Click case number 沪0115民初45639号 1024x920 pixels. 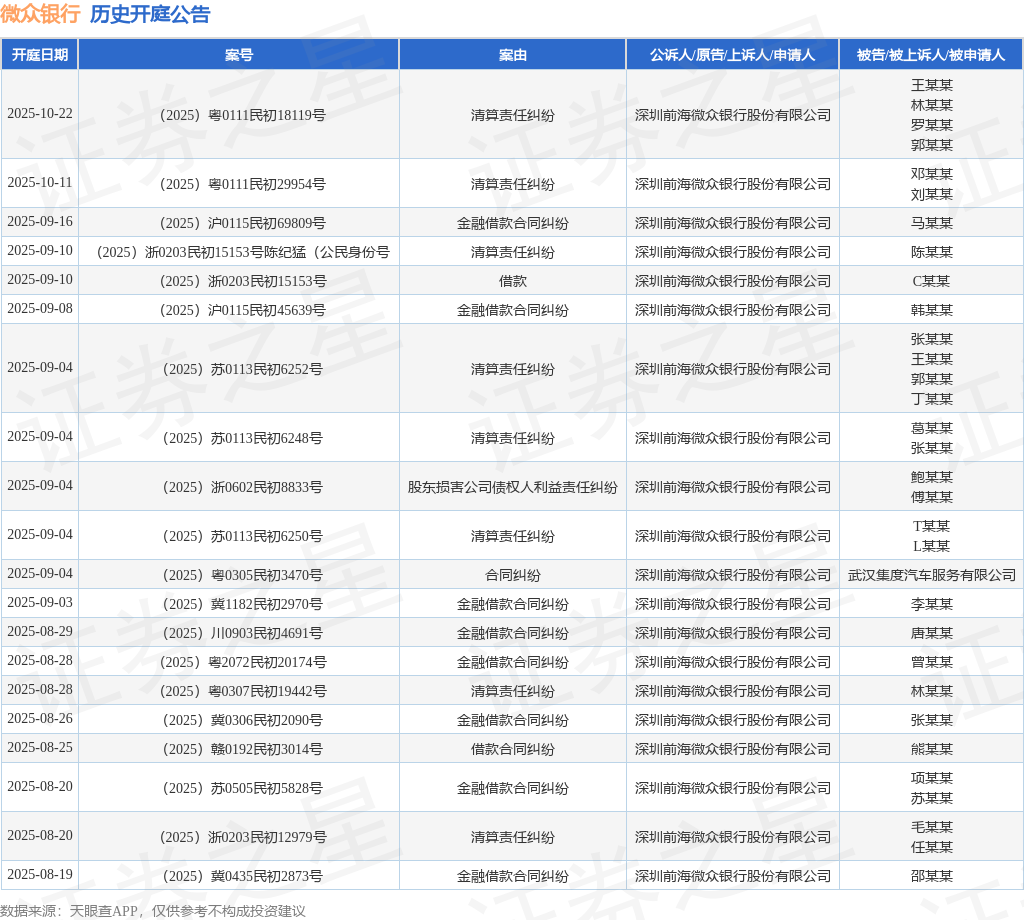tap(242, 310)
